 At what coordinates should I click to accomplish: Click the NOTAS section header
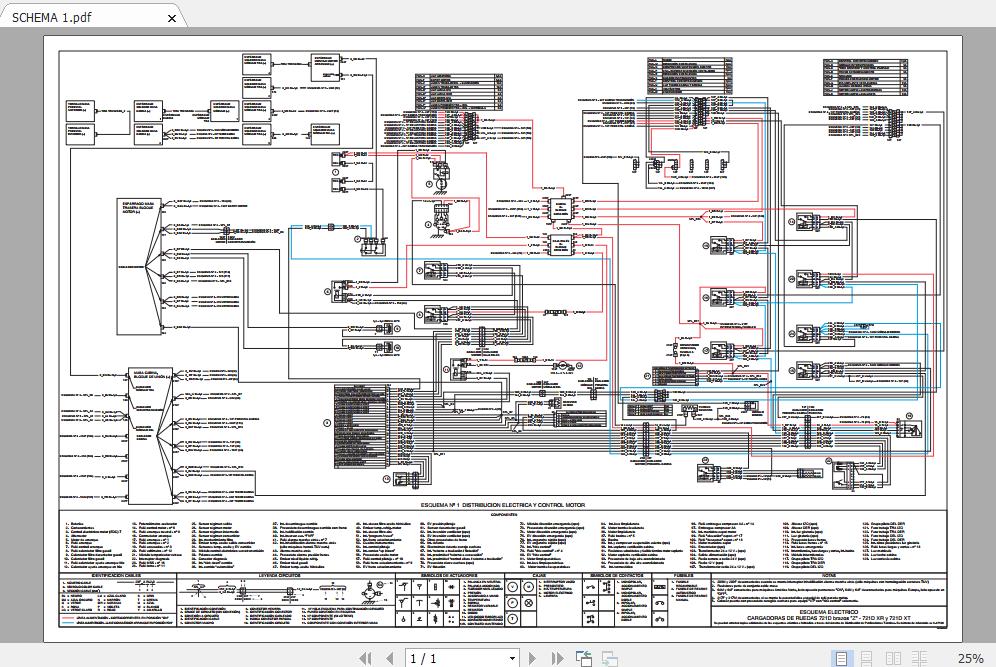pos(828,576)
